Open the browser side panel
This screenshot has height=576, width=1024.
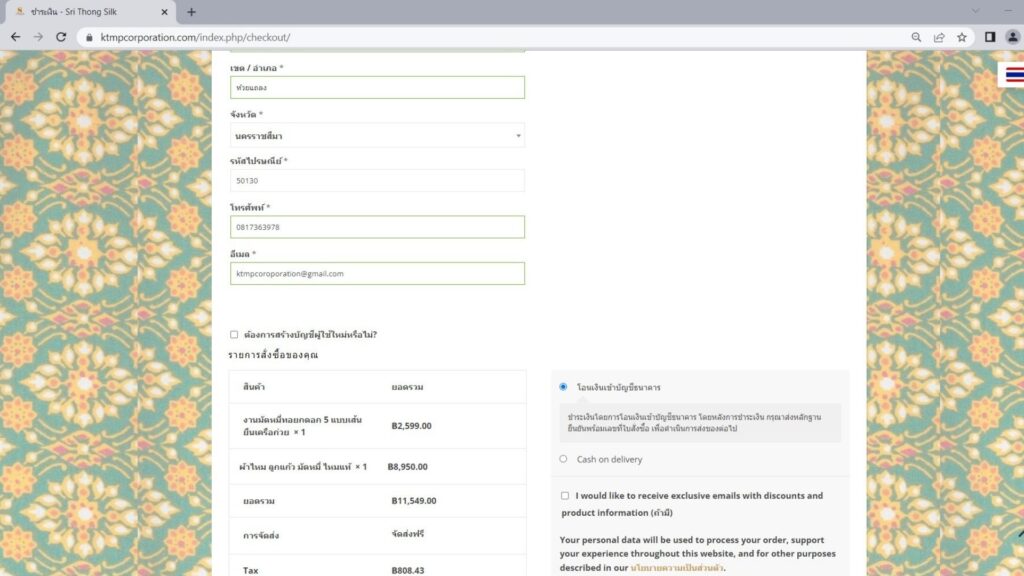[990, 37]
